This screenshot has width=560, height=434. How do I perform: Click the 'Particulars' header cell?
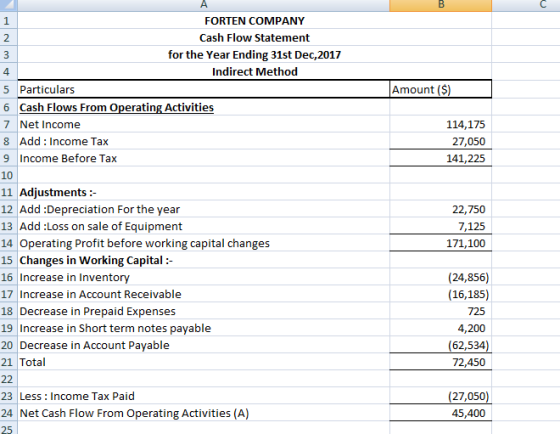(204, 89)
